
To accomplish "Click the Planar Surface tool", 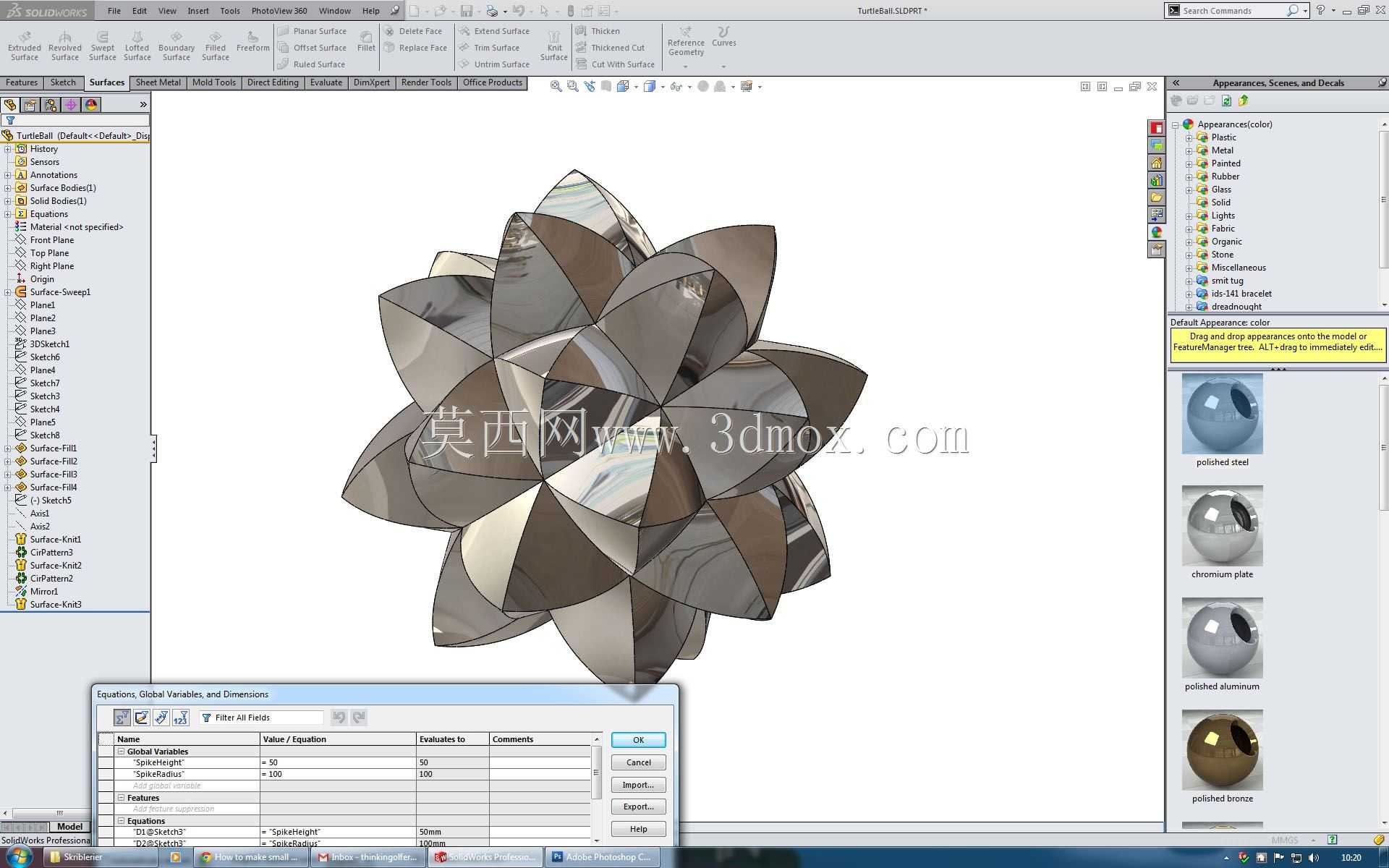I will point(313,31).
